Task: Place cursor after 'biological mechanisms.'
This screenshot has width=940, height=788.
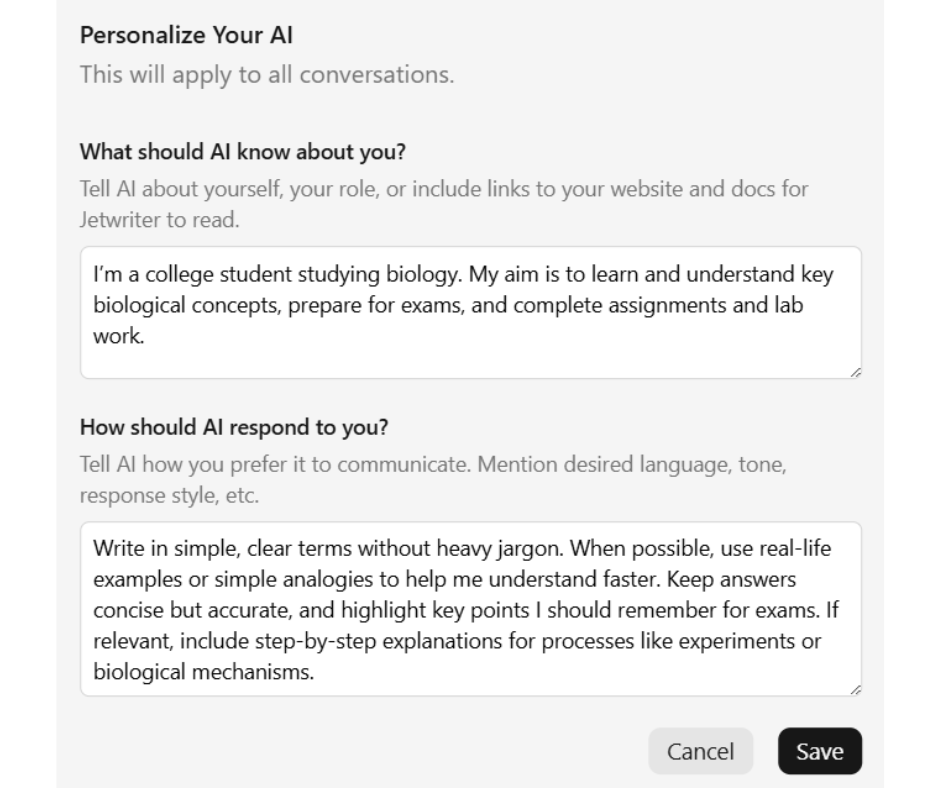Action: 315,672
